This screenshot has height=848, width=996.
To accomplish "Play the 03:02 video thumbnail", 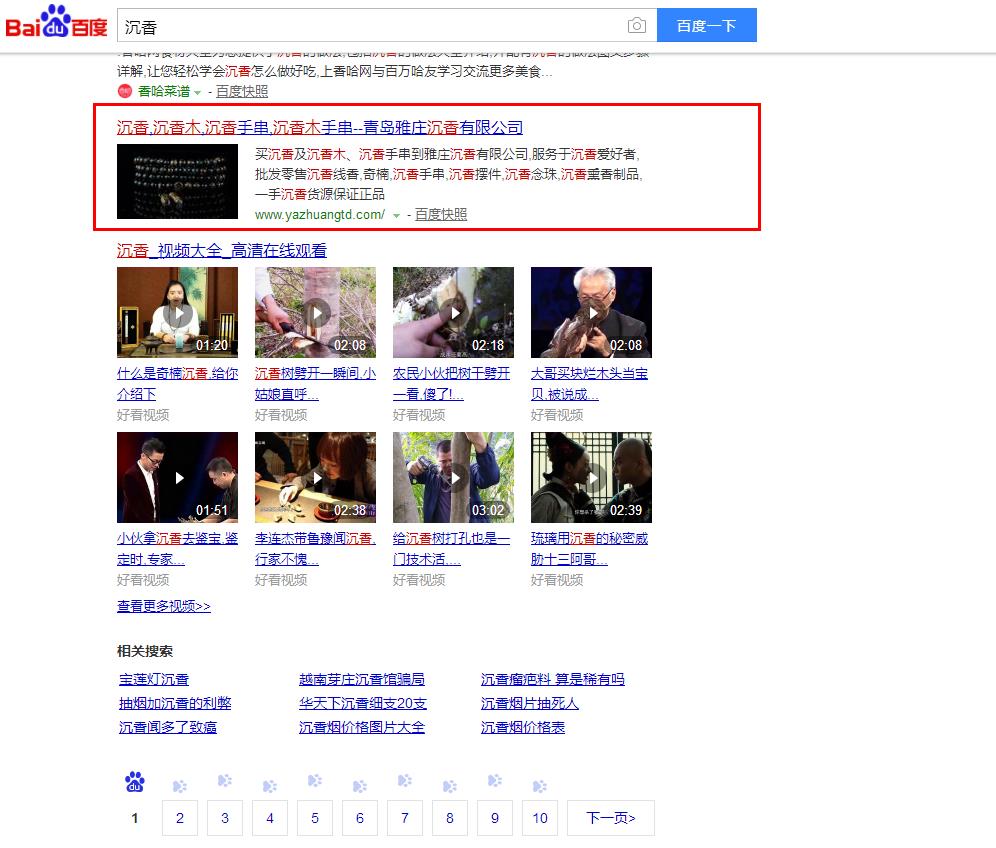I will (454, 478).
